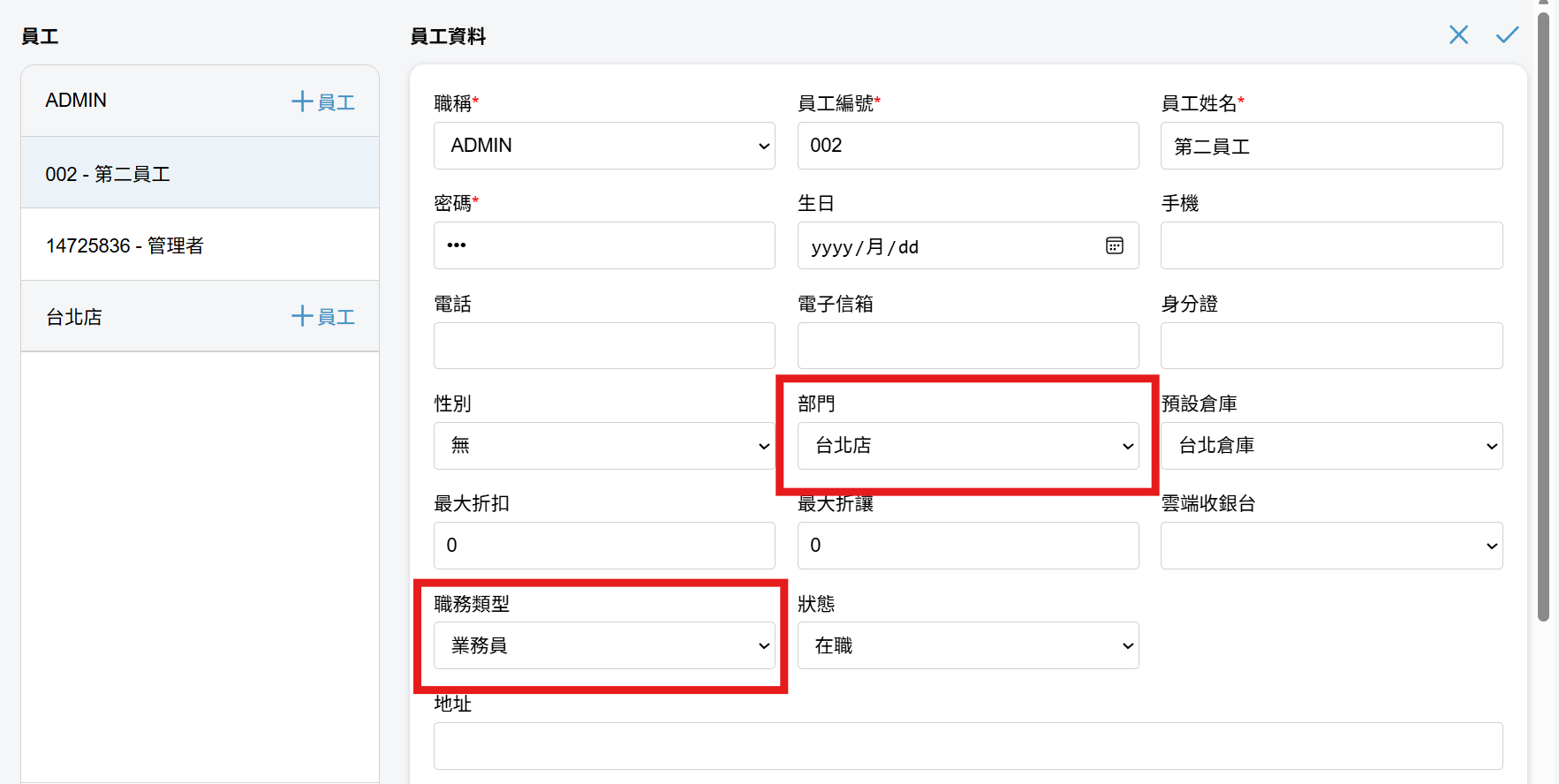
Task: Expand the 部門 dropdown showing 台北店
Action: (968, 446)
